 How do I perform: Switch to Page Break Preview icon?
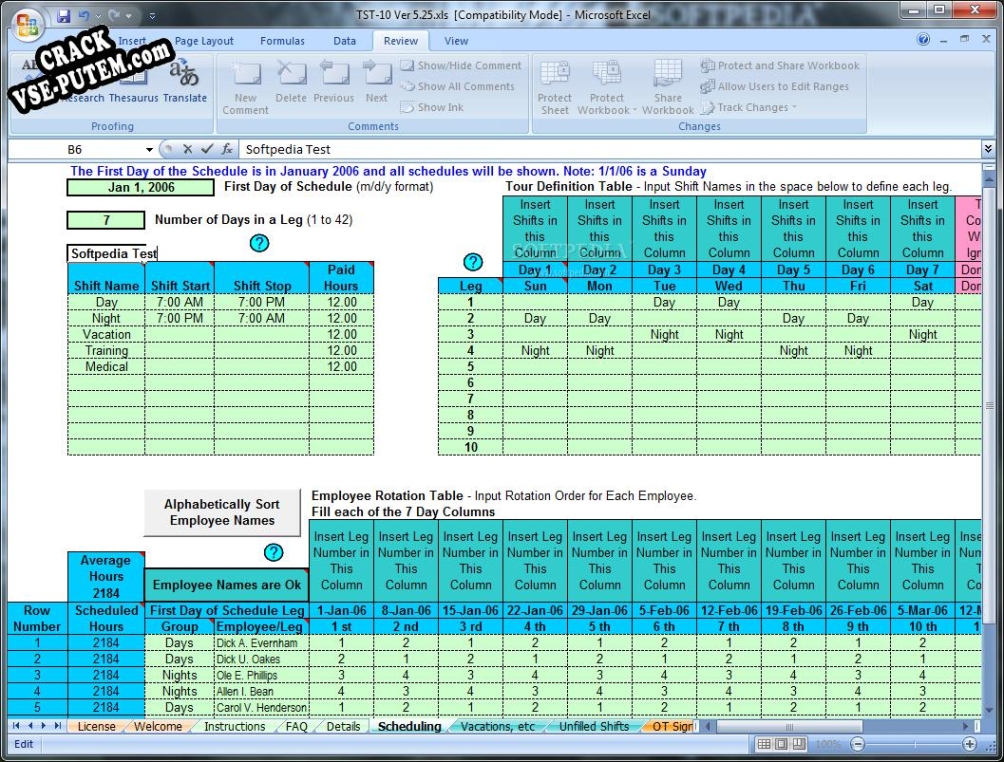[x=798, y=744]
